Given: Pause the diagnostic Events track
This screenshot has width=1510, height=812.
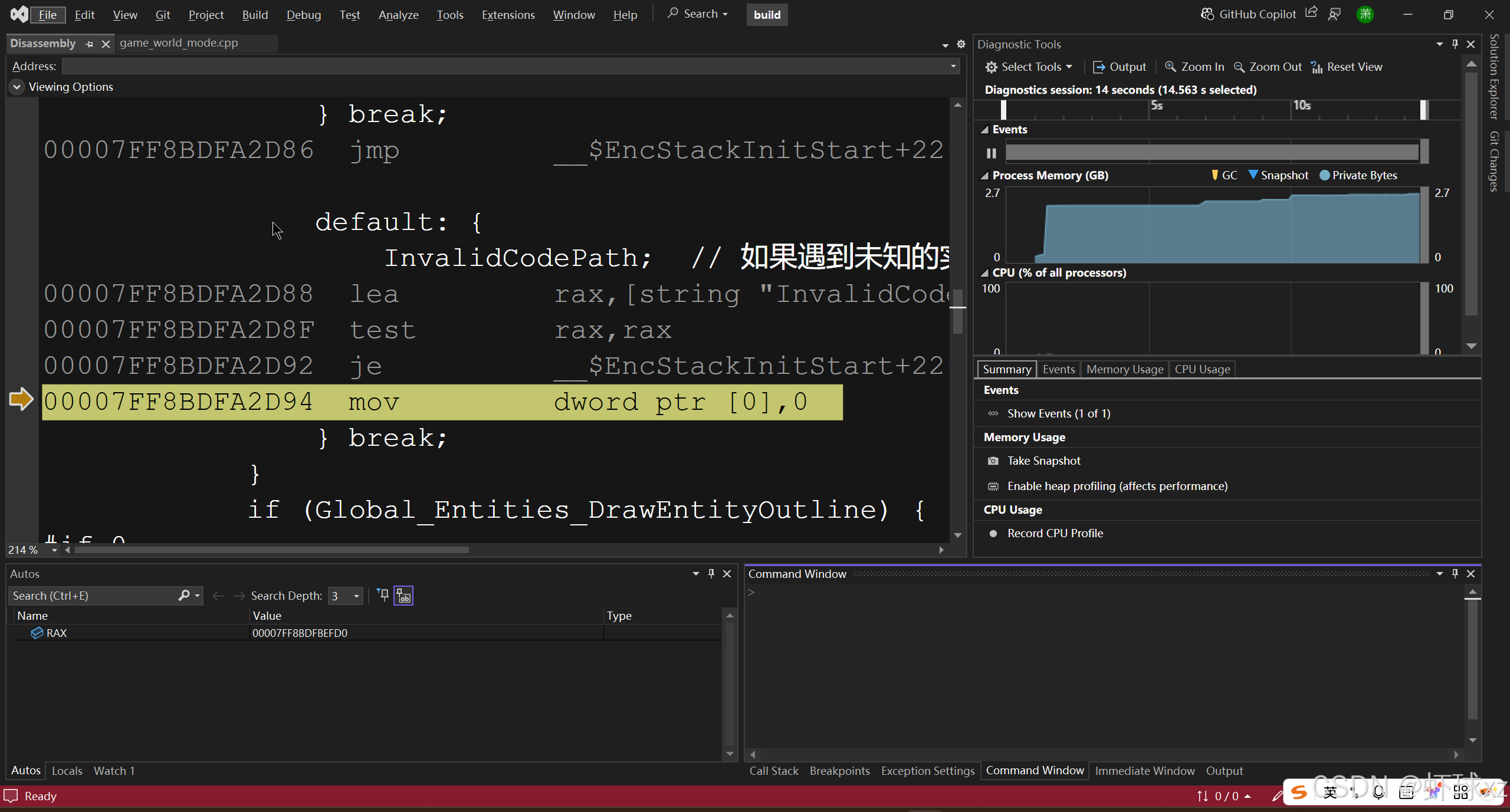Looking at the screenshot, I should (x=991, y=153).
